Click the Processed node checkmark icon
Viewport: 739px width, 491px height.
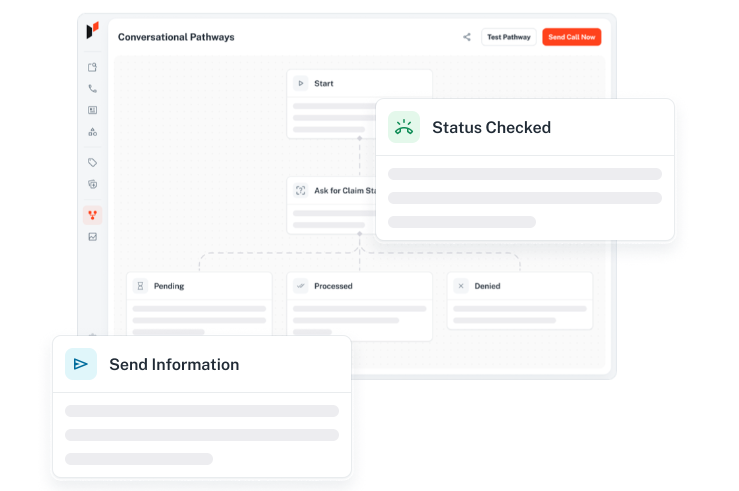301,286
